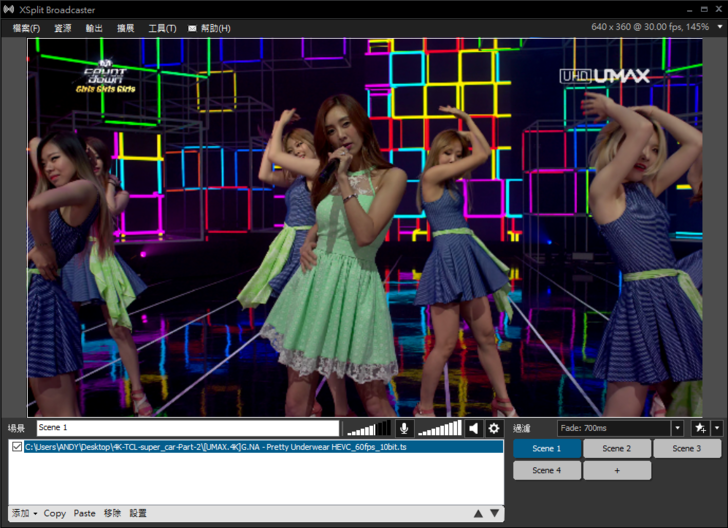Switch to Scene 3
The height and width of the screenshot is (528, 728).
[686, 449]
